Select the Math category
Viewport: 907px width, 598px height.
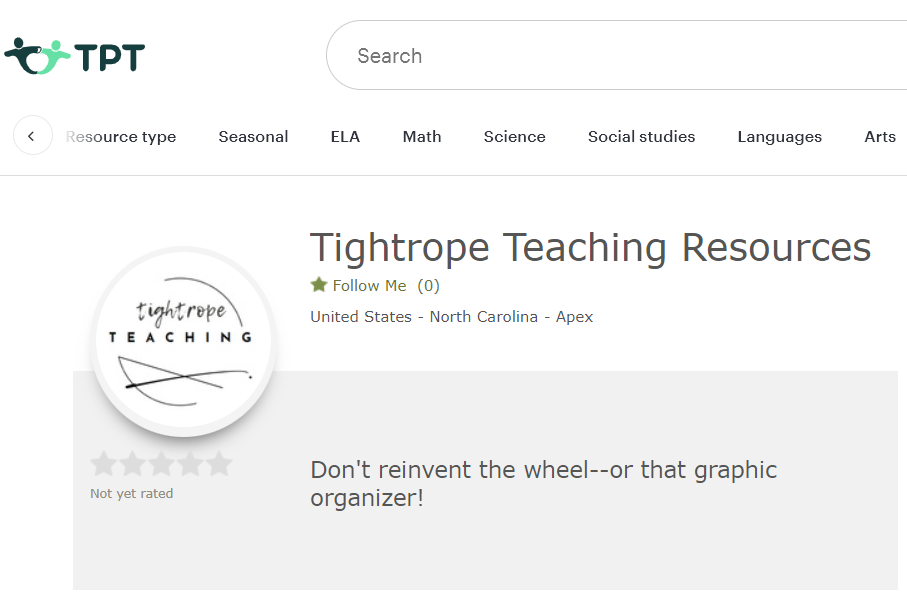point(422,137)
